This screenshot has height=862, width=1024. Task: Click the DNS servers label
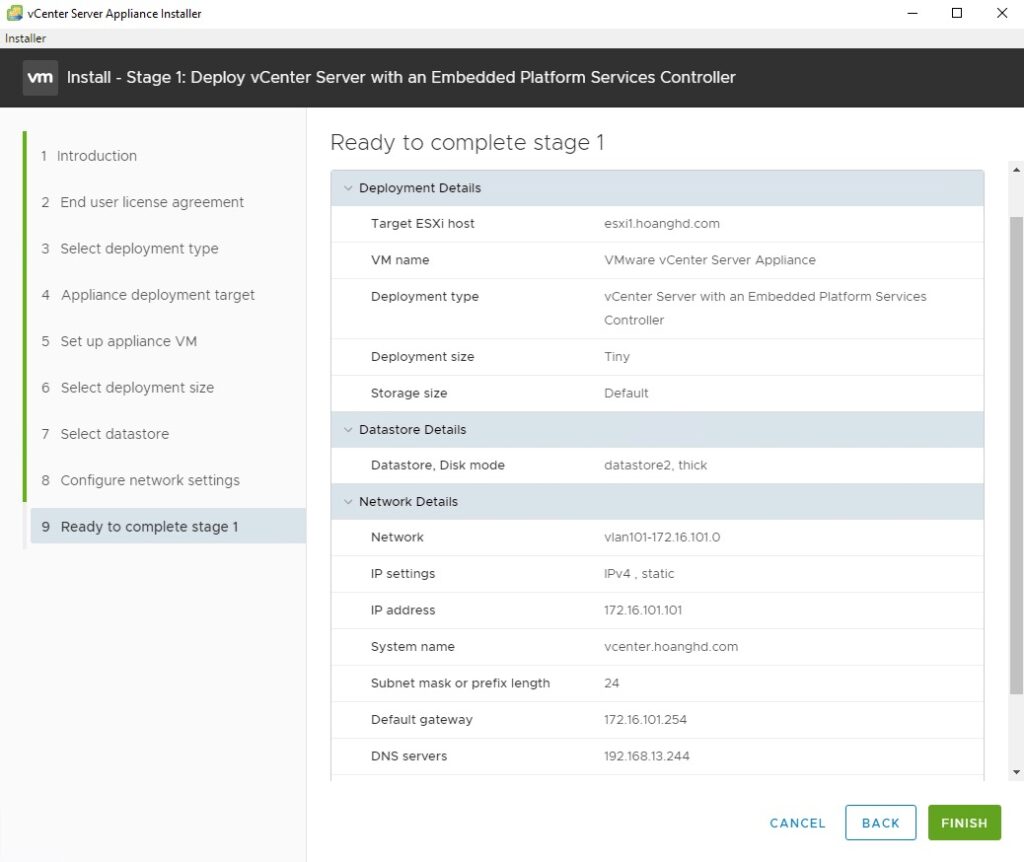409,756
